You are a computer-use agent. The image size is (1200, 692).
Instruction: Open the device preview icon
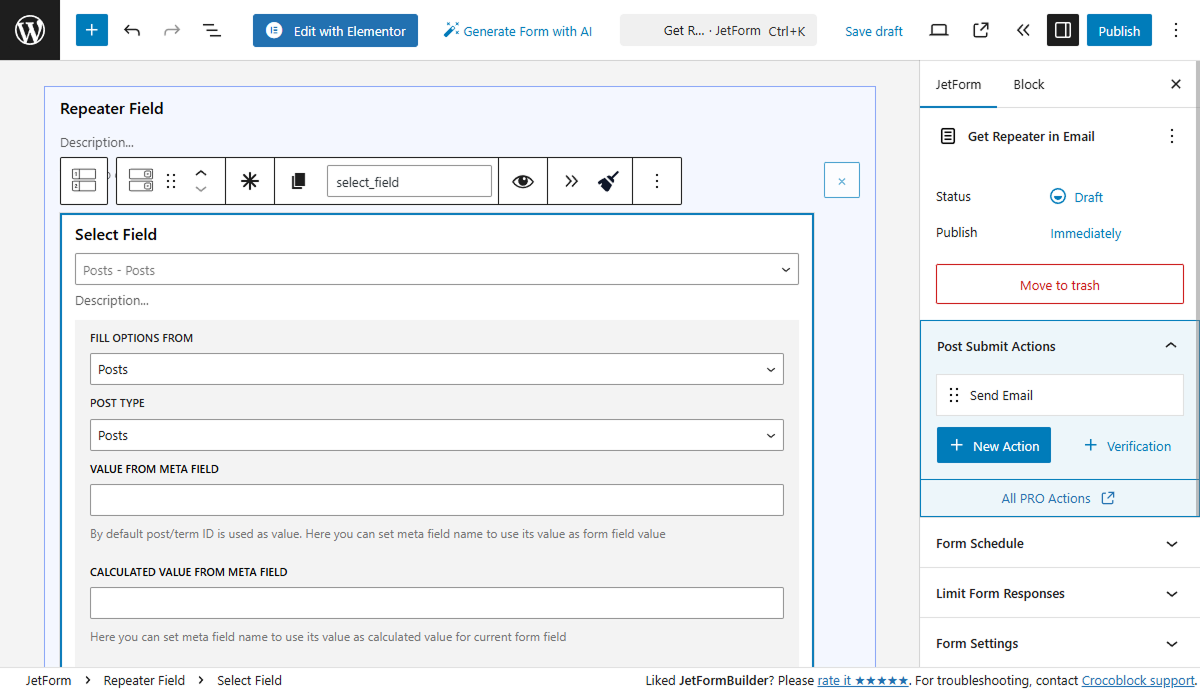pos(939,31)
